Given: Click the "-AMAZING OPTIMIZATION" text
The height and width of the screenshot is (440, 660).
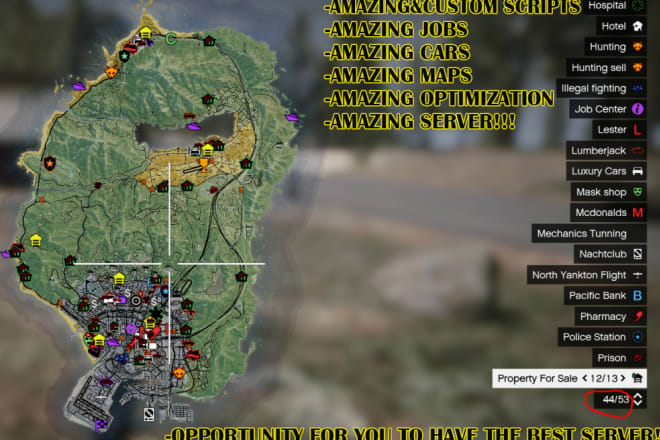Looking at the screenshot, I should (439, 99).
